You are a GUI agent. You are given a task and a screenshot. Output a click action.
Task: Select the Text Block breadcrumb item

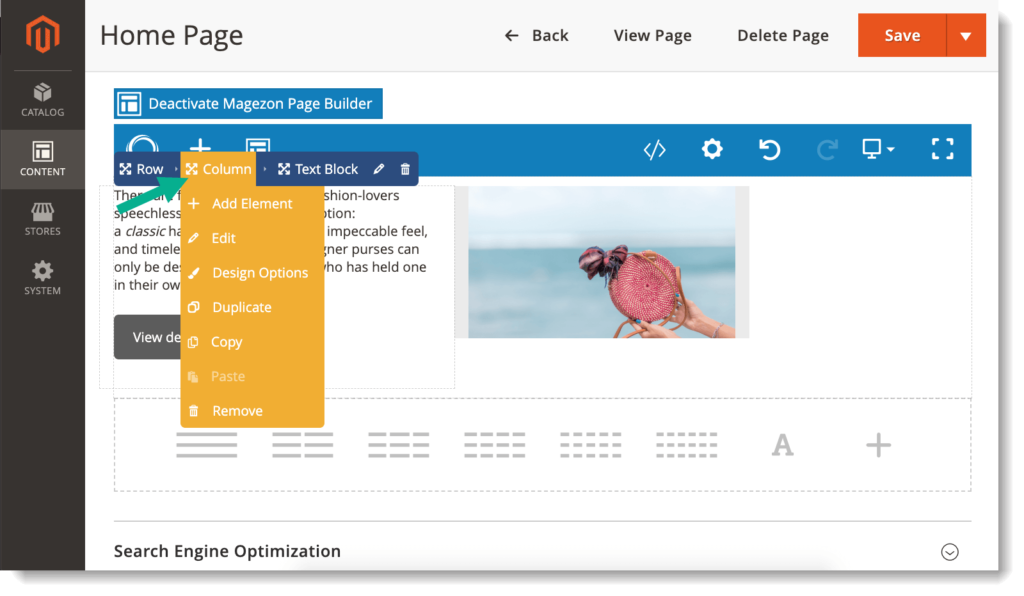(318, 169)
